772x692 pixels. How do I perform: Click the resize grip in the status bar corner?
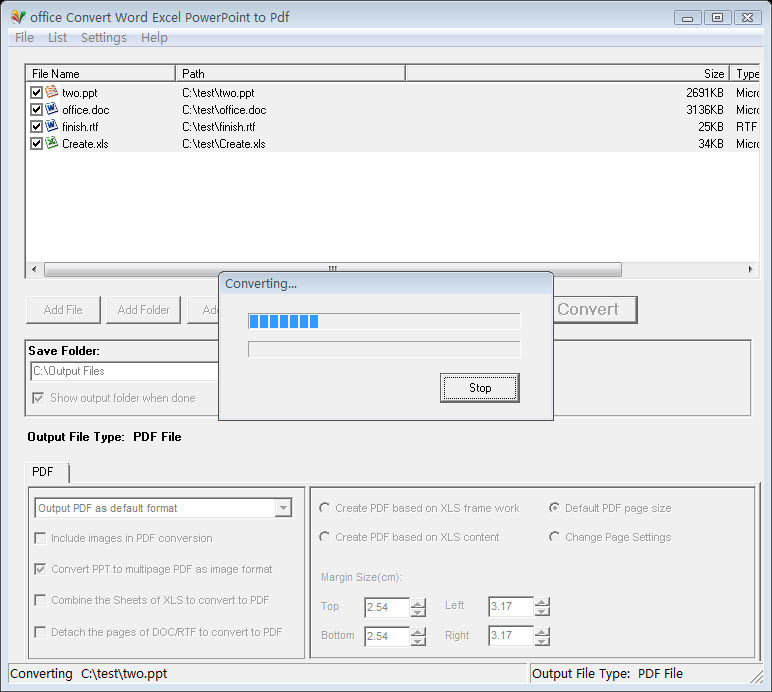(x=757, y=677)
